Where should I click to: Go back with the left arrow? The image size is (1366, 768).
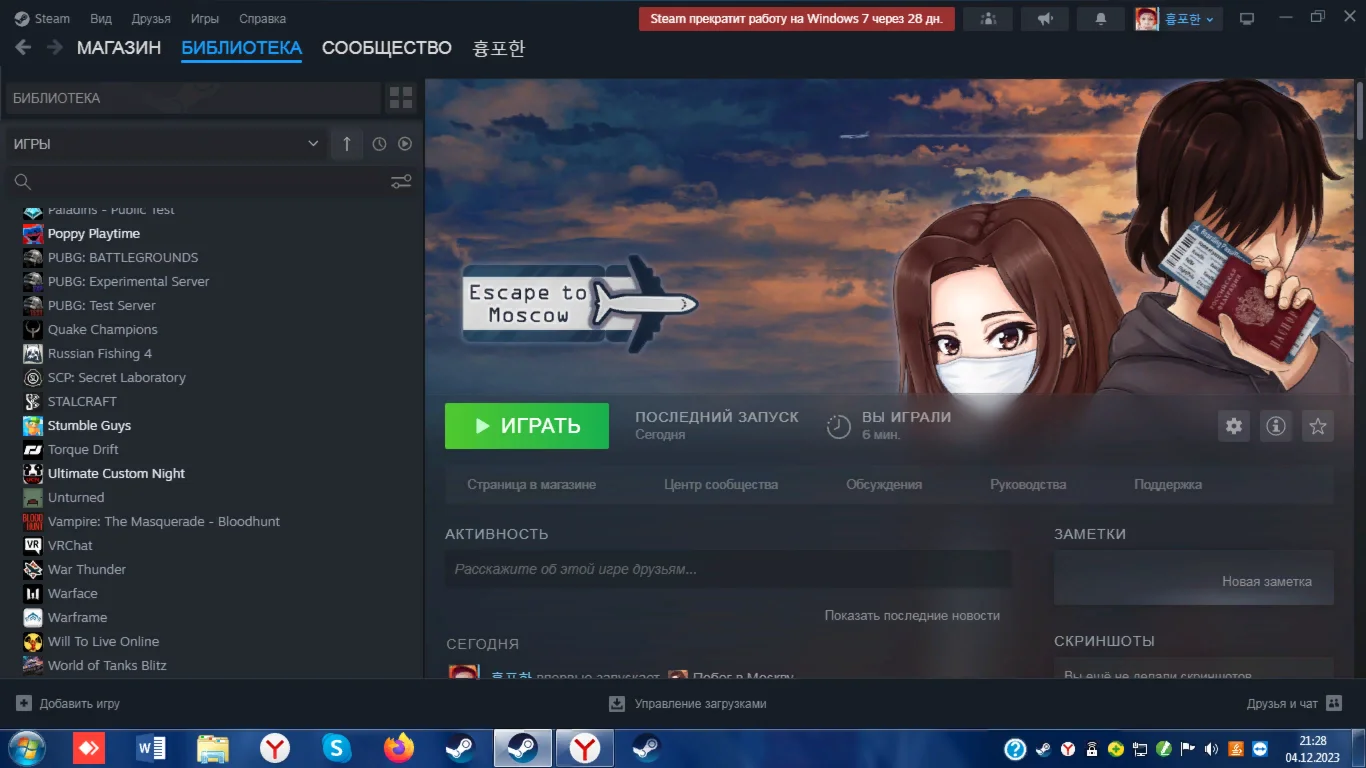coord(23,48)
